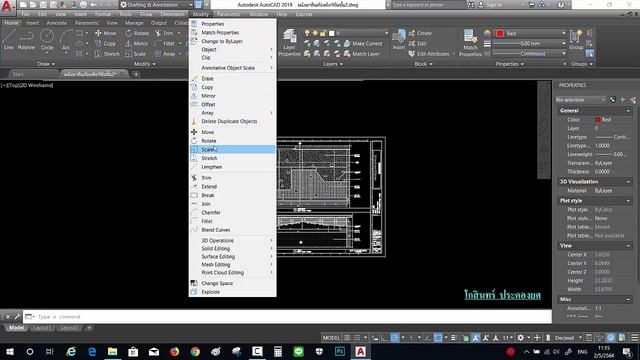Click the workspace gear icon in status bar
Viewport: 640px width, 360px height.
520,338
